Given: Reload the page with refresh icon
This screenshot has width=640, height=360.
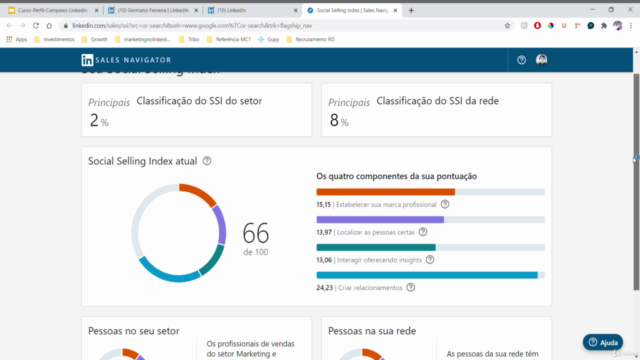Looking at the screenshot, I should click(36, 25).
